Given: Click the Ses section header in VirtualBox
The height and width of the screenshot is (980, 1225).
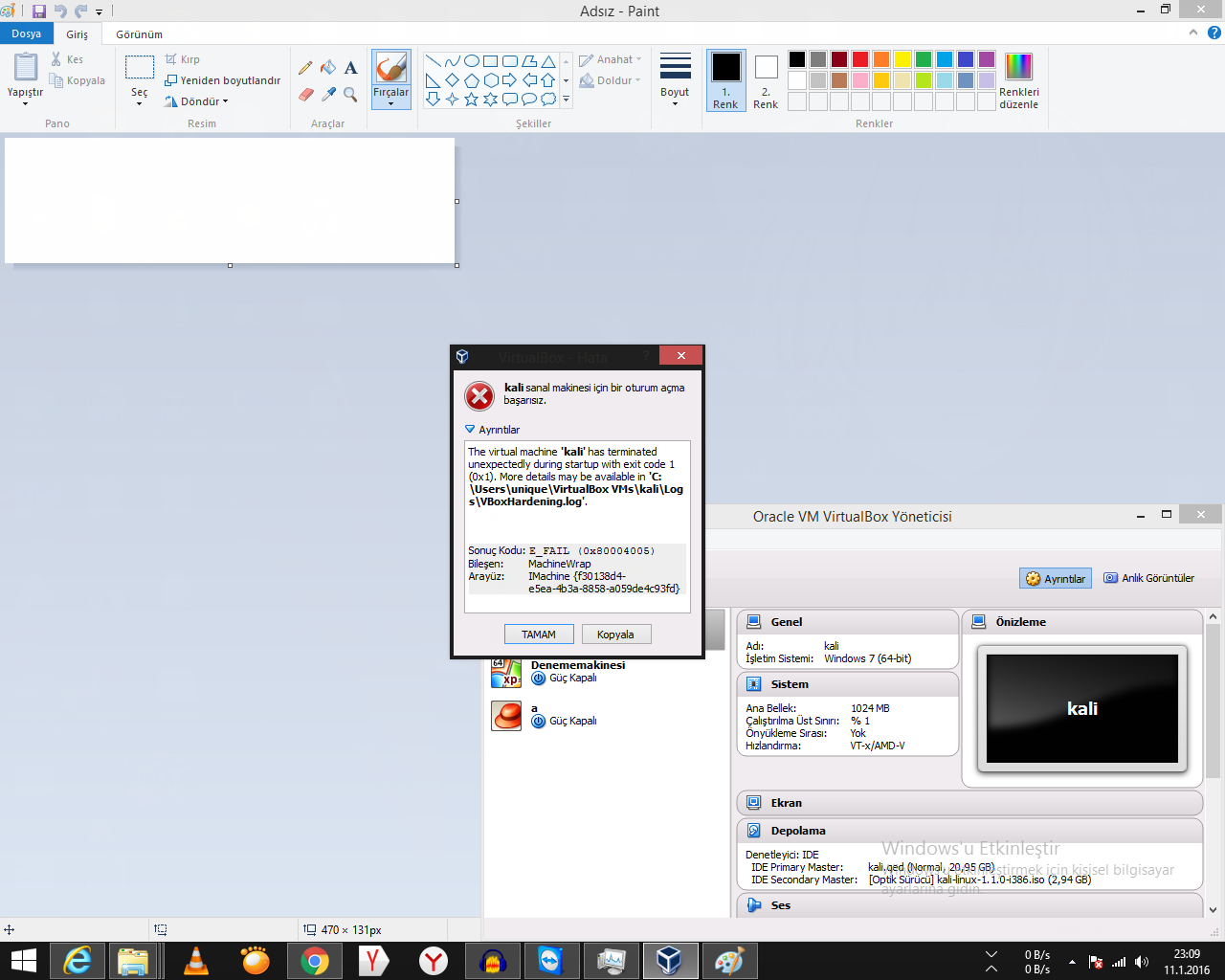Looking at the screenshot, I should click(x=969, y=905).
